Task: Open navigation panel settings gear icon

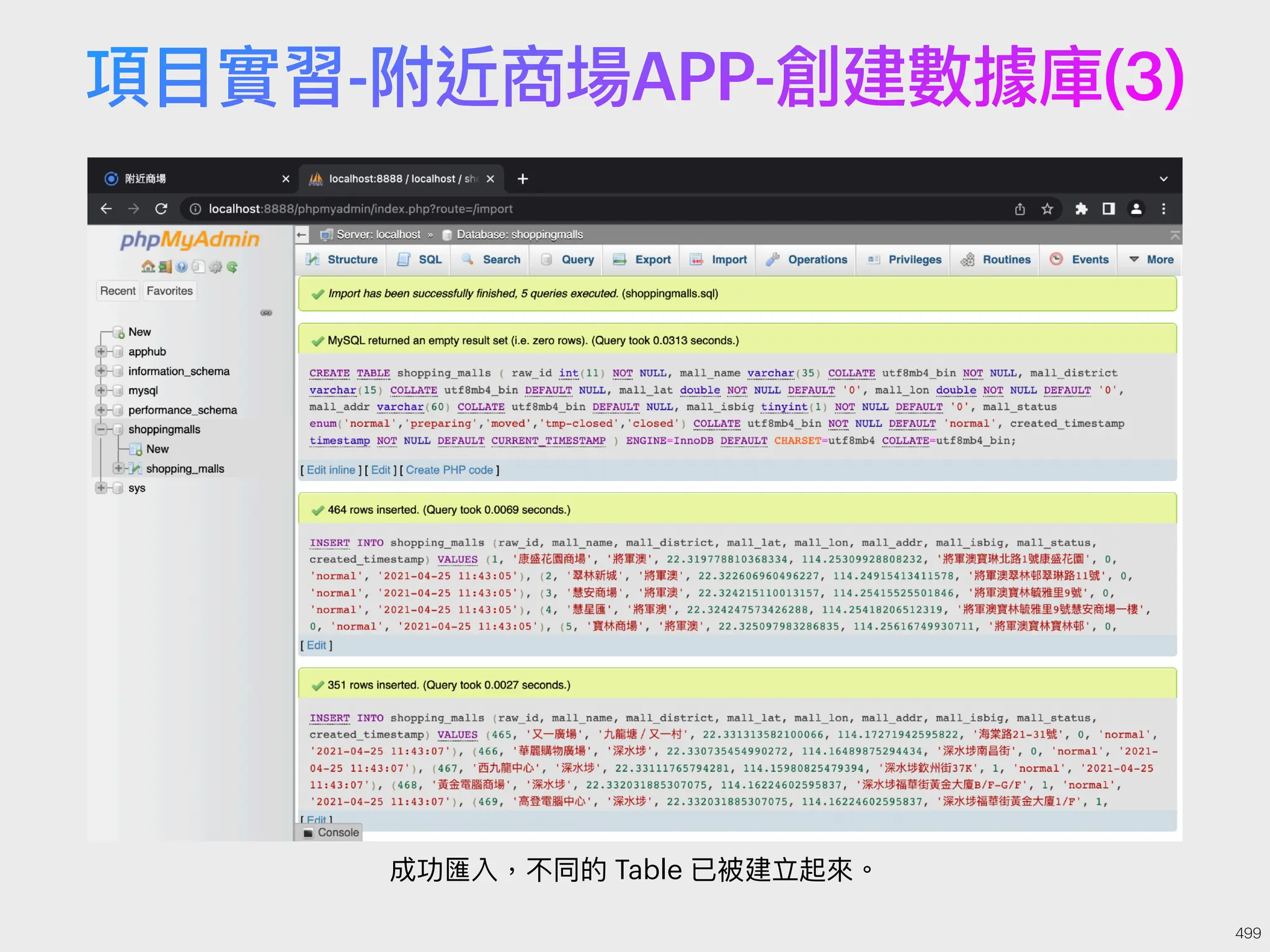Action: click(215, 267)
